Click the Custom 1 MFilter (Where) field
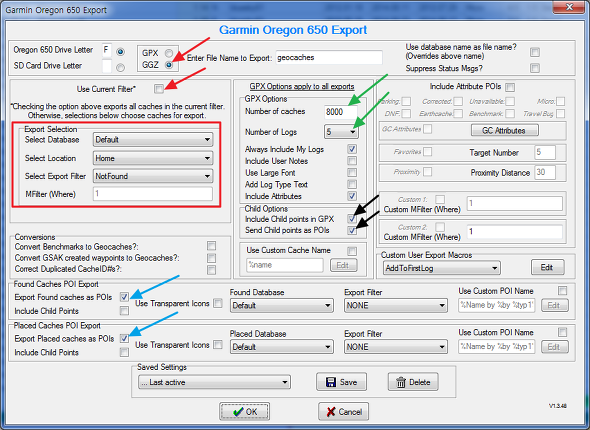Screen dimensions: 590x430 click(x=514, y=204)
